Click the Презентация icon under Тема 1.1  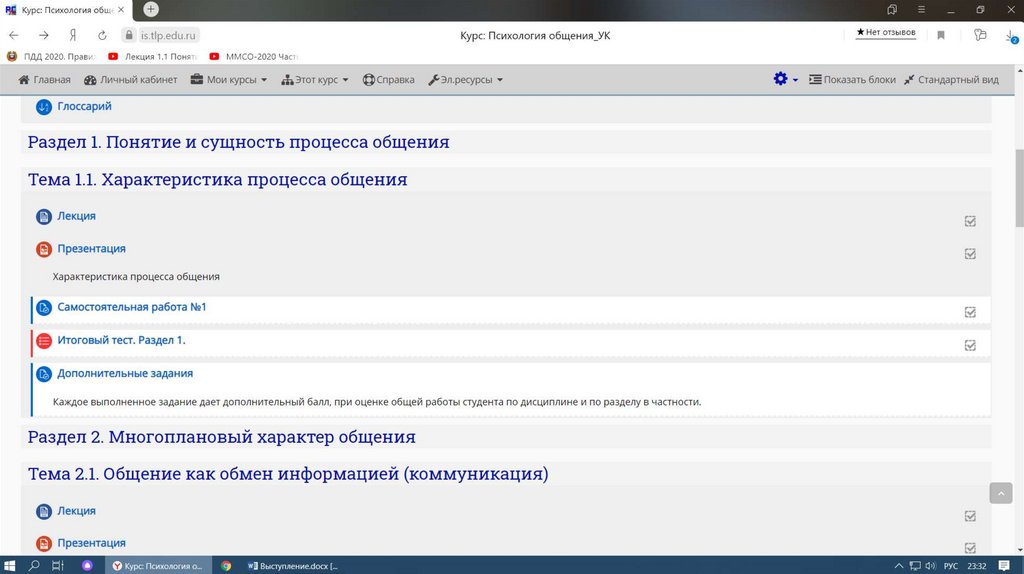(43, 249)
